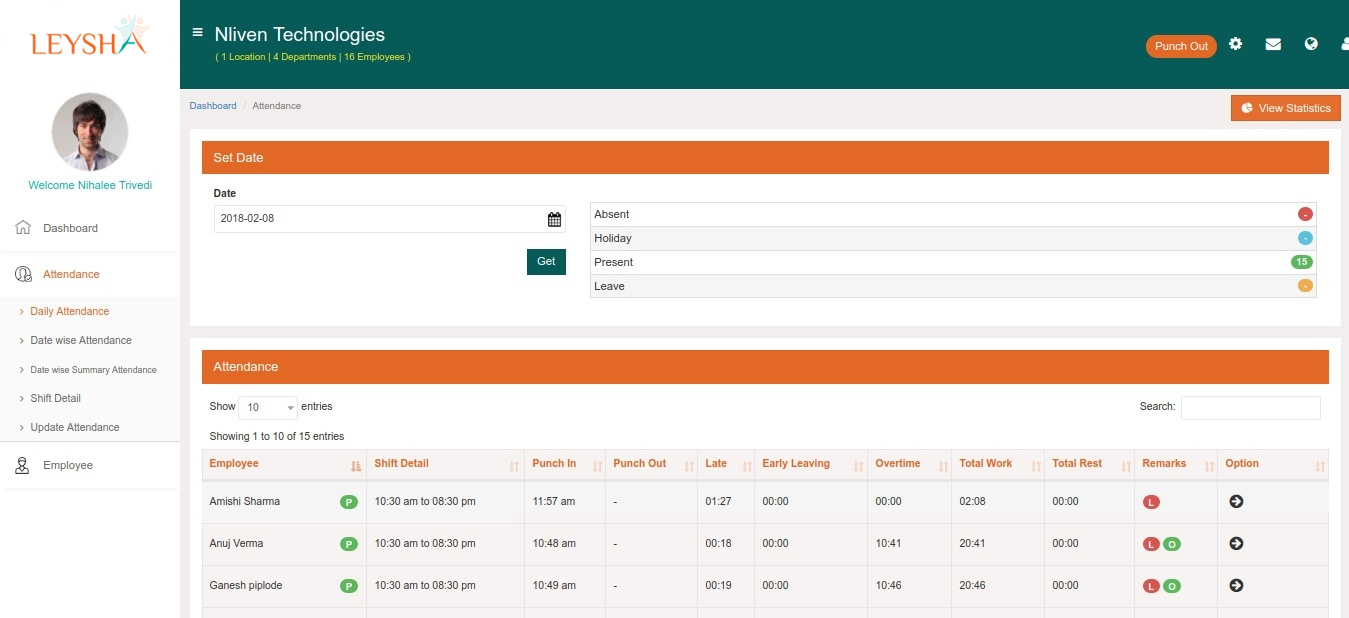Open the settings gear icon
This screenshot has width=1349, height=618.
[1236, 44]
